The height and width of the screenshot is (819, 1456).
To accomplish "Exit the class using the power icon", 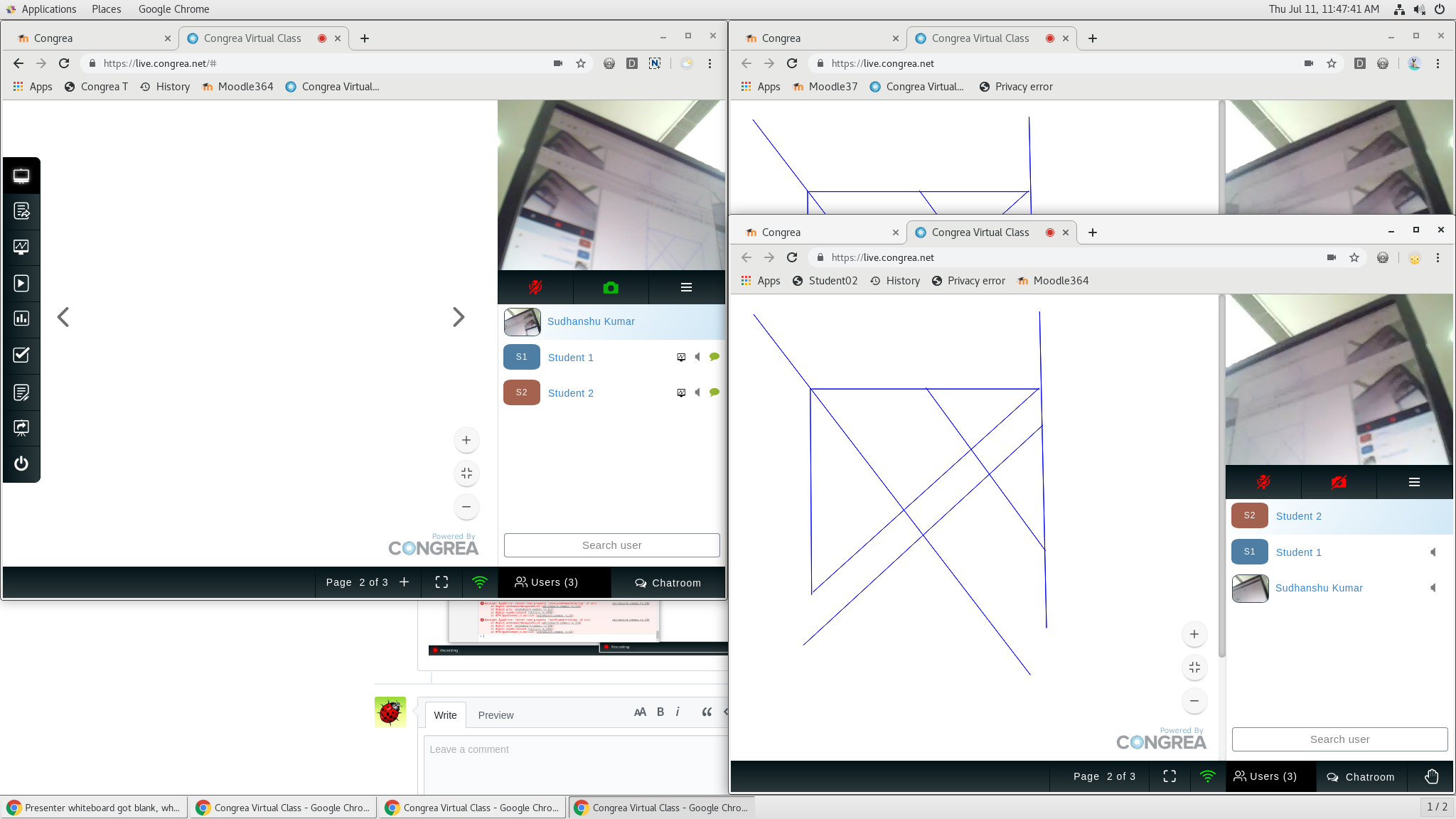I will click(21, 464).
